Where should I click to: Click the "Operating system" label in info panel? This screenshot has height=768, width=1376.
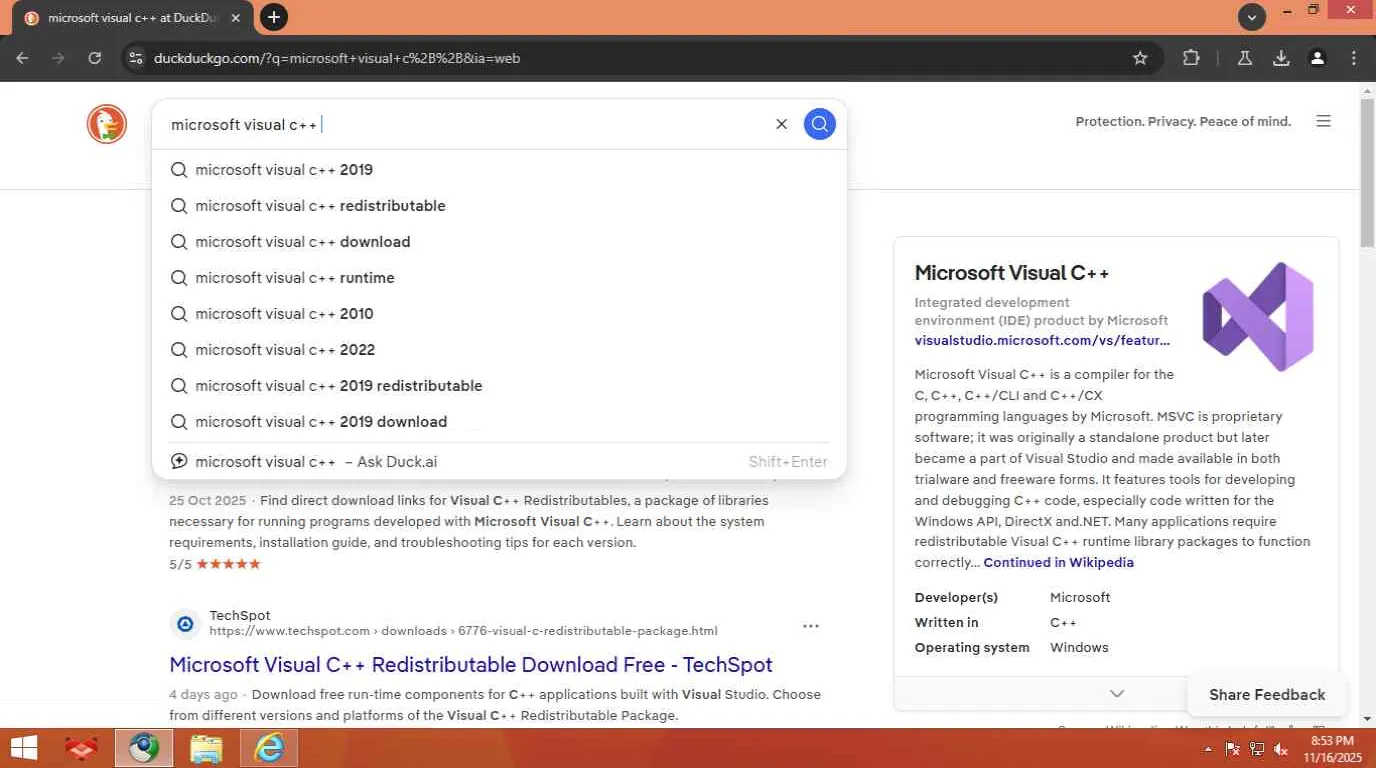pyautogui.click(x=972, y=647)
